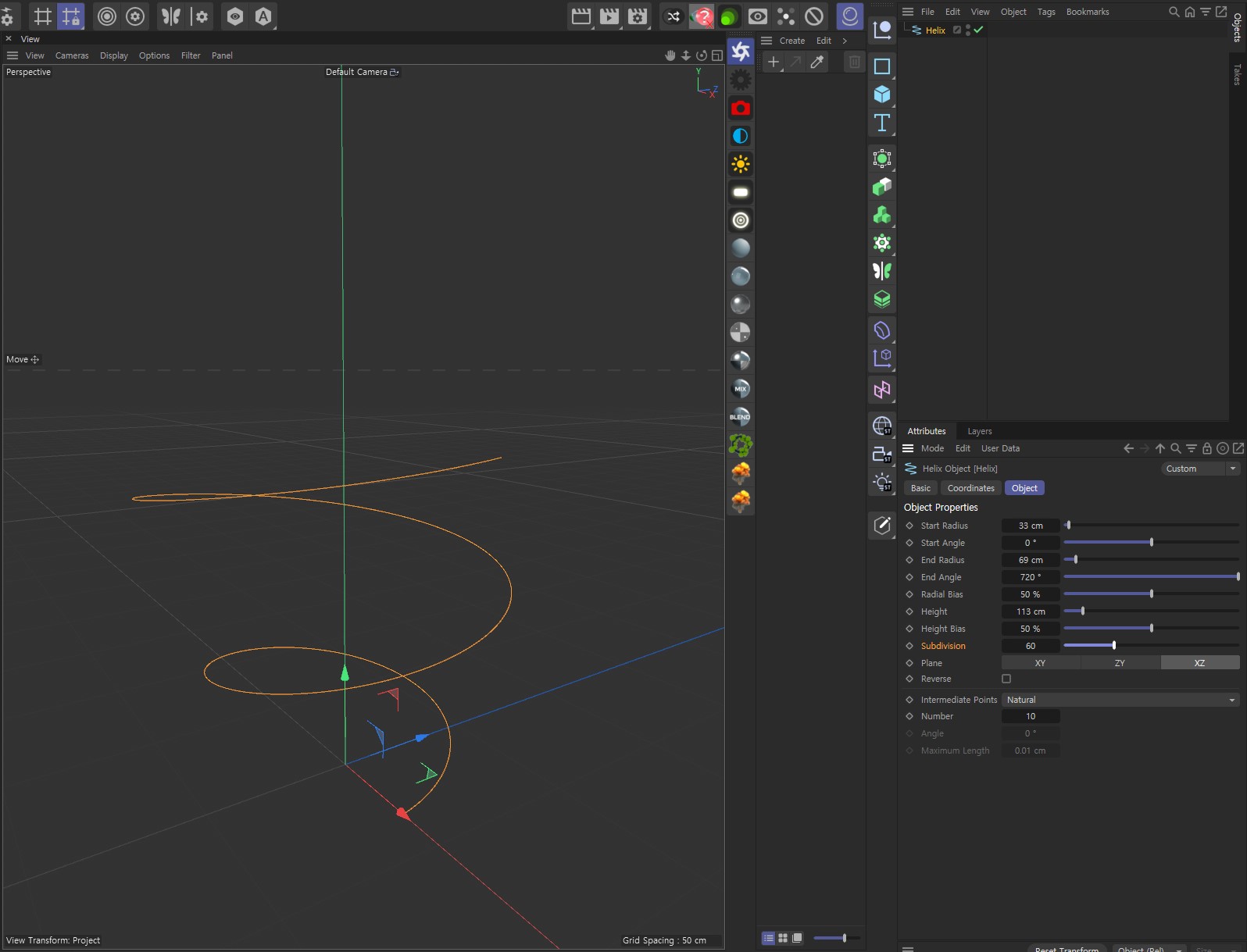Click the green scatter ring material icon
The width and height of the screenshot is (1247, 952).
tap(741, 445)
